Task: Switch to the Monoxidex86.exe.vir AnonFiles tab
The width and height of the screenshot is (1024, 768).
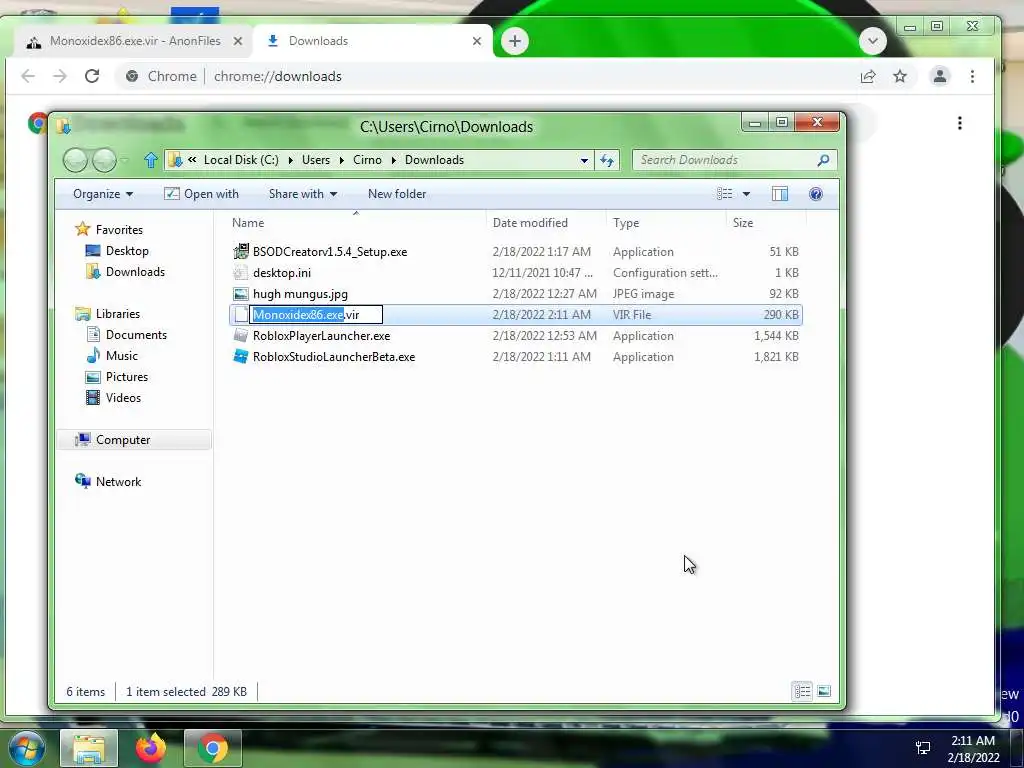Action: (x=135, y=41)
